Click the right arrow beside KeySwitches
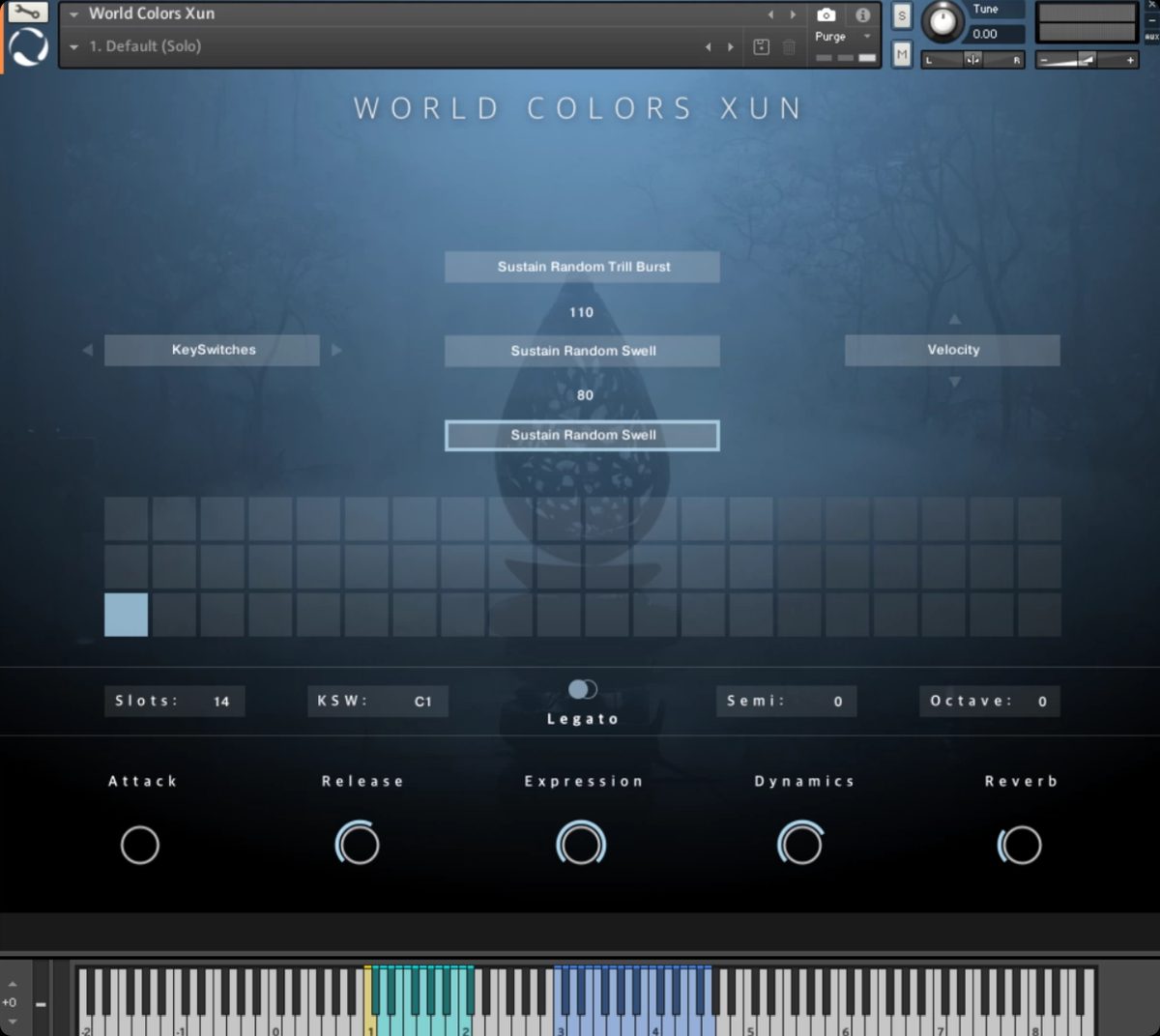 [336, 350]
